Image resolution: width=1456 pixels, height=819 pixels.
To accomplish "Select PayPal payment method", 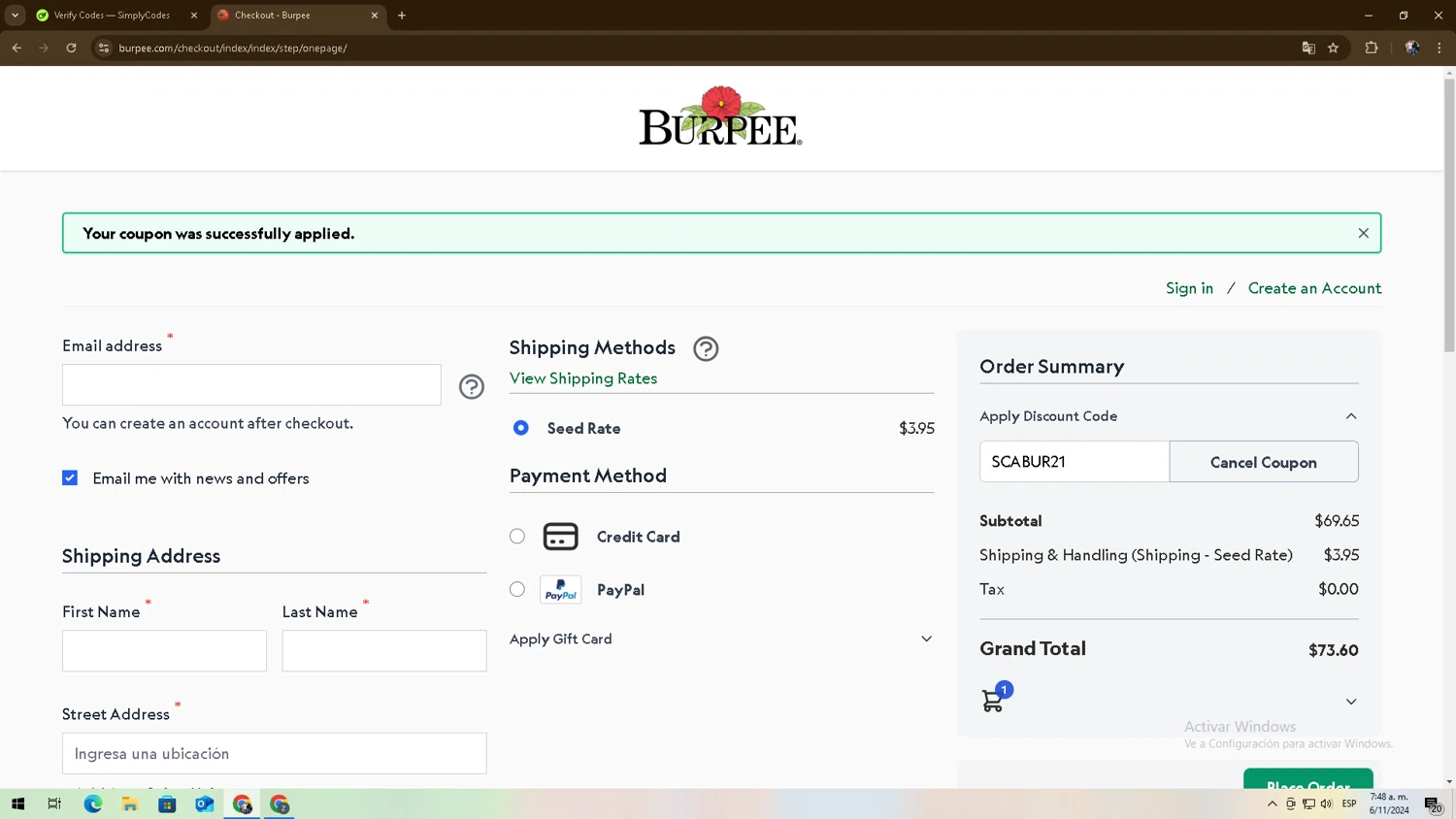I will coord(517,590).
